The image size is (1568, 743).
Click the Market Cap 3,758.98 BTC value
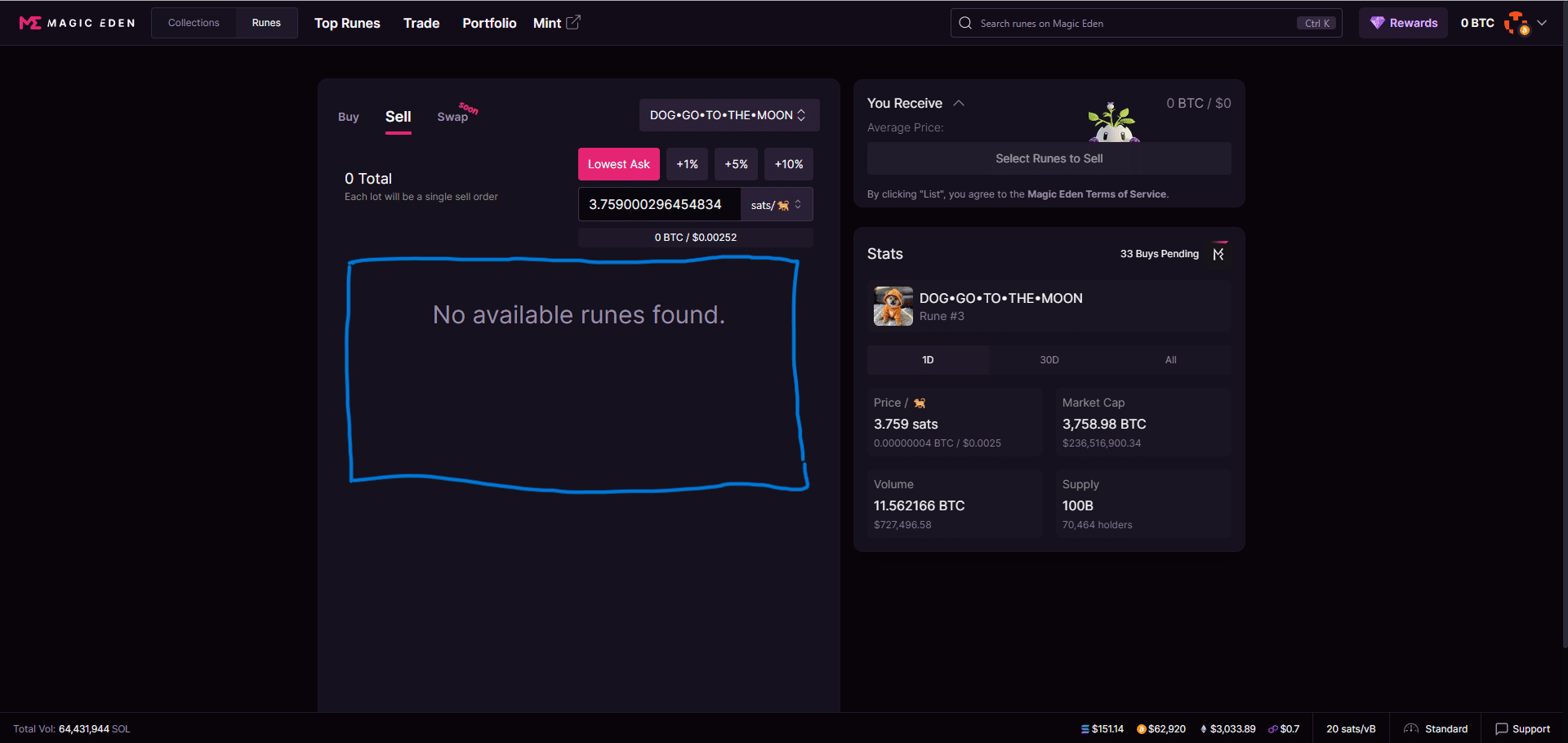pyautogui.click(x=1104, y=425)
